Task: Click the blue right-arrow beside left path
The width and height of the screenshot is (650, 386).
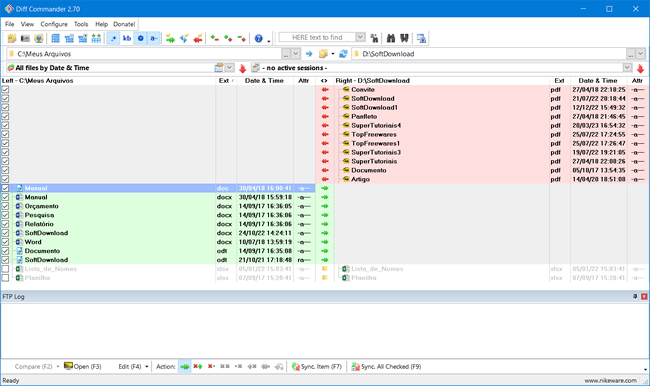Action: coord(309,54)
